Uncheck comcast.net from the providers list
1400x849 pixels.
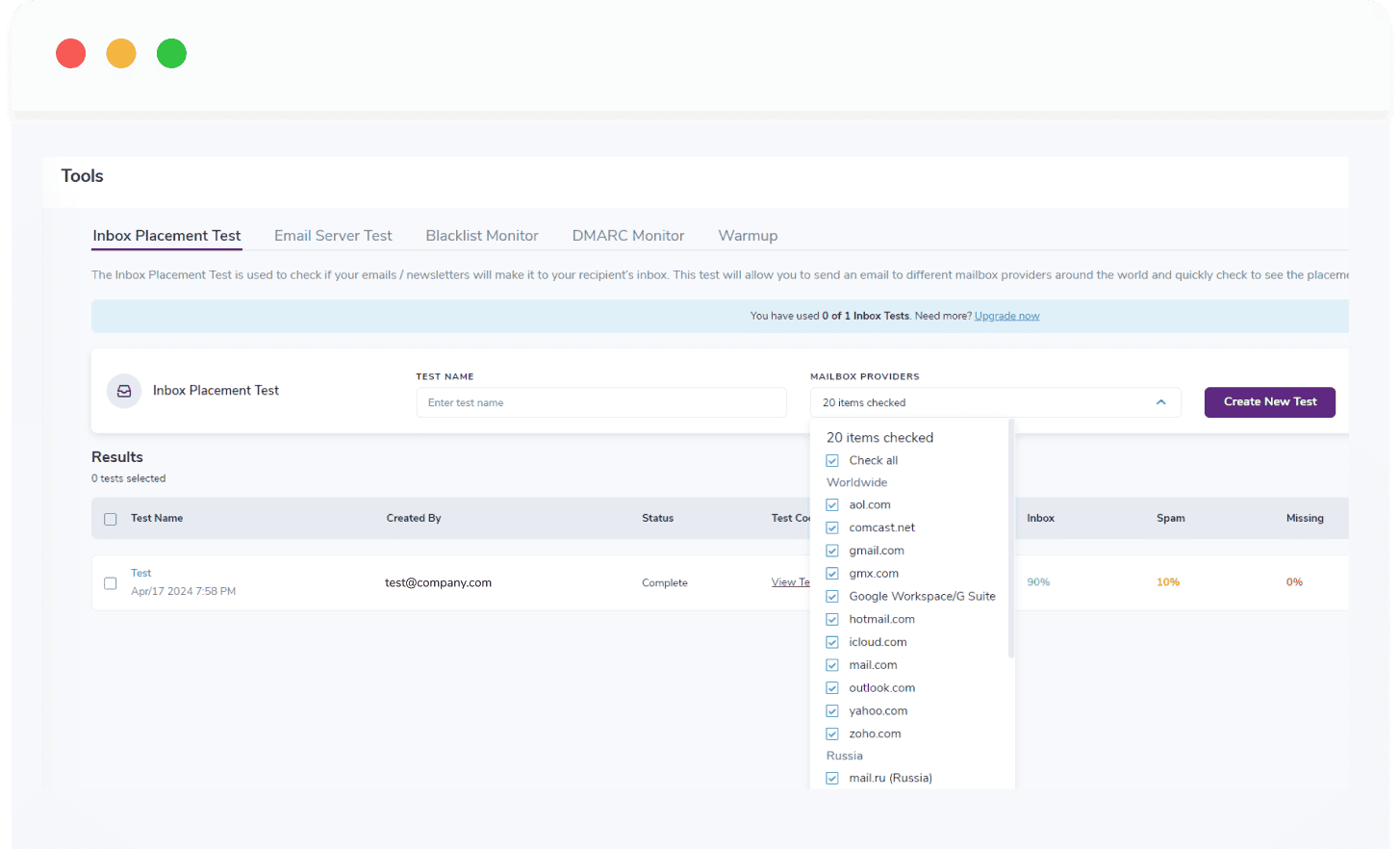[831, 527]
